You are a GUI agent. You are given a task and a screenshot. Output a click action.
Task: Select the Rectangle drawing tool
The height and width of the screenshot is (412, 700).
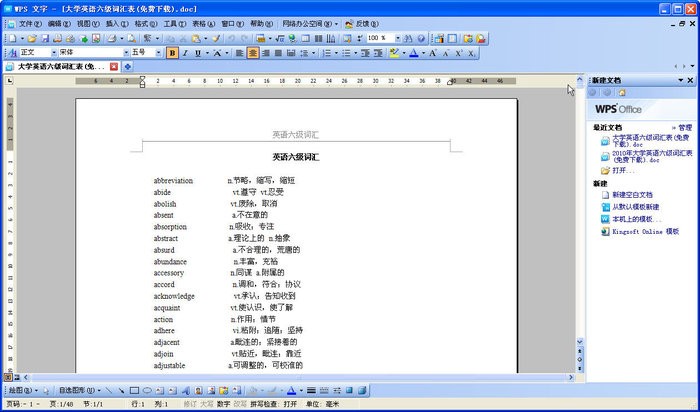point(134,391)
